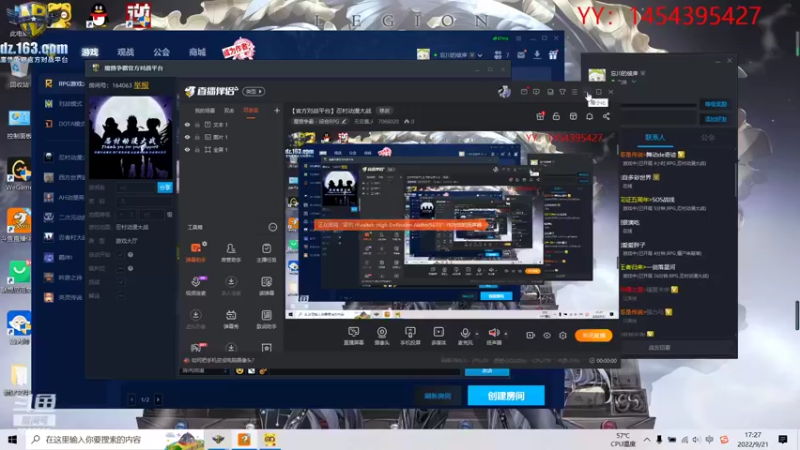800x450 pixels.
Task: Click 举报 link beside room number
Action: [x=141, y=85]
